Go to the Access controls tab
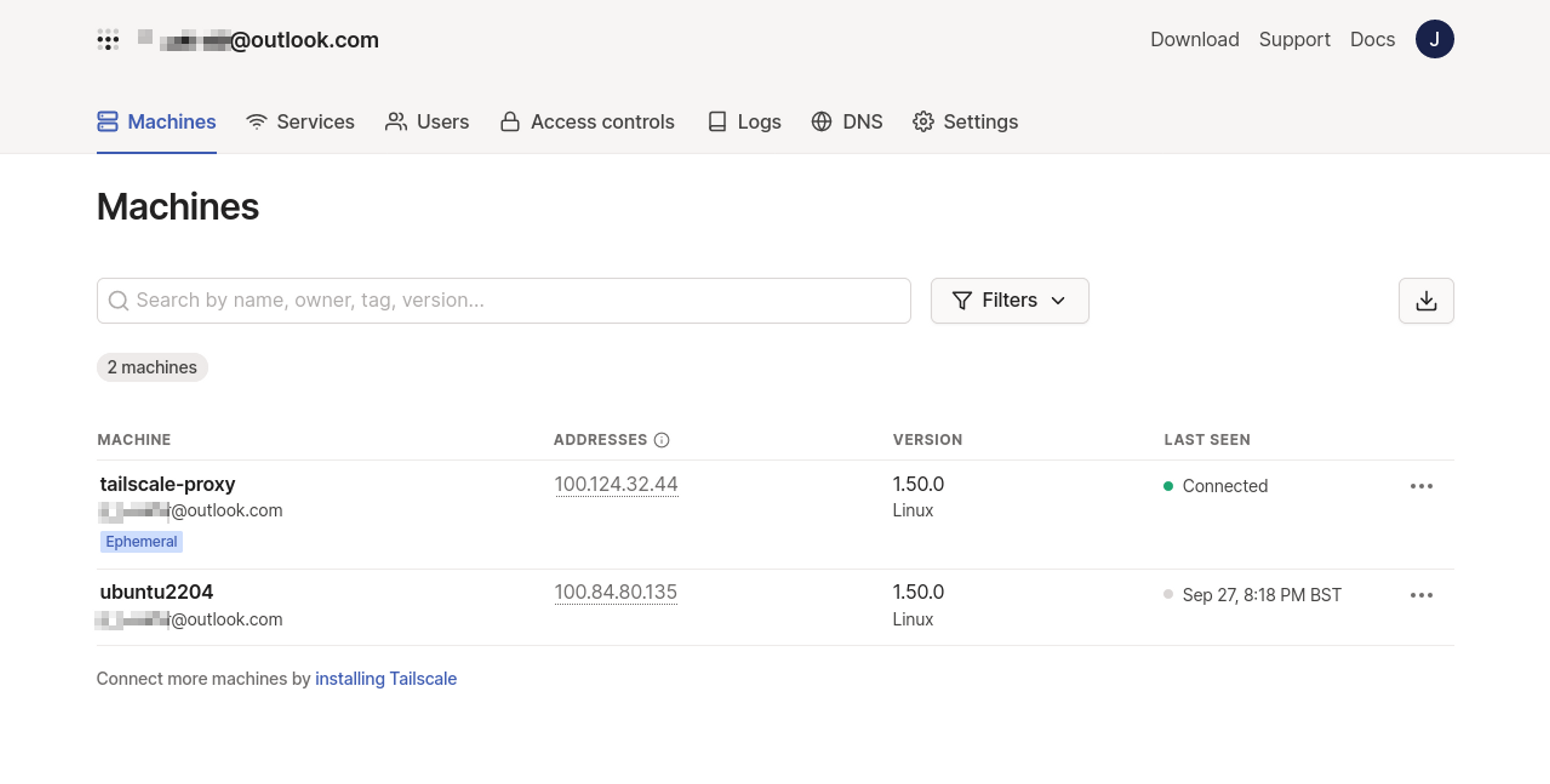The image size is (1550, 784). coord(587,121)
